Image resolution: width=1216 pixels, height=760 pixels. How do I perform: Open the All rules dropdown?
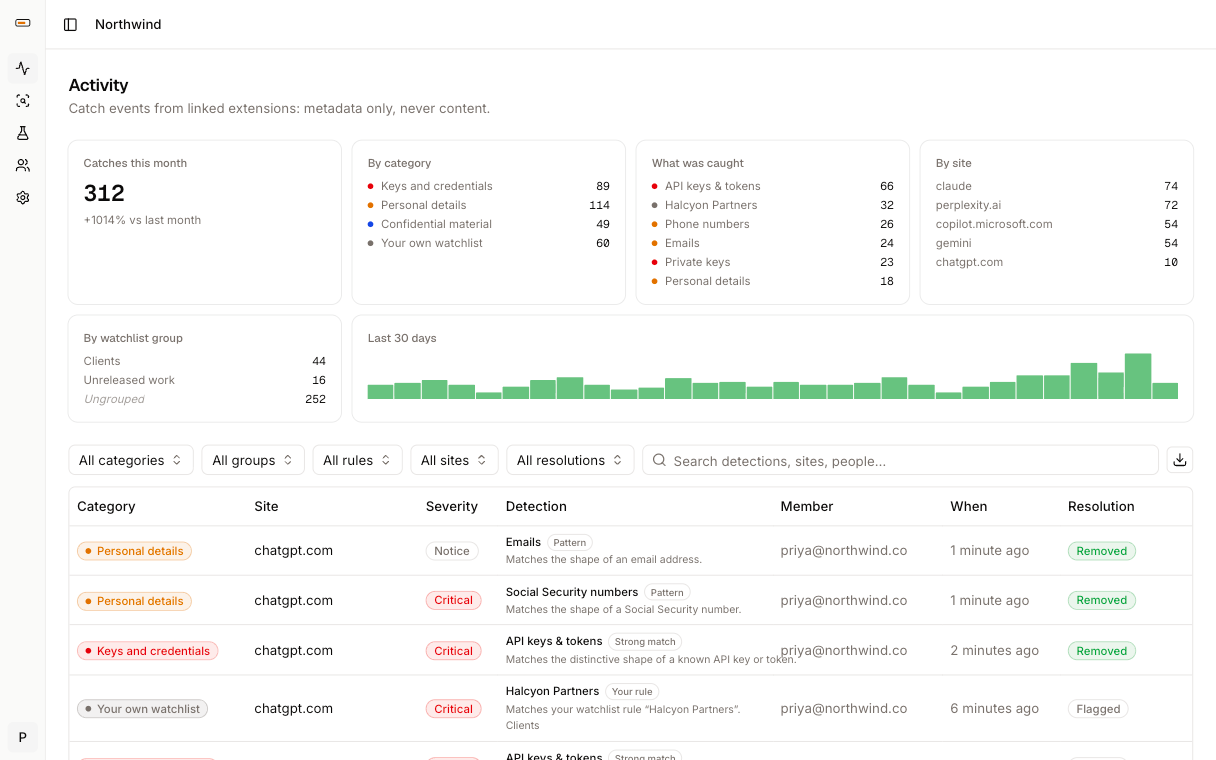[357, 460]
